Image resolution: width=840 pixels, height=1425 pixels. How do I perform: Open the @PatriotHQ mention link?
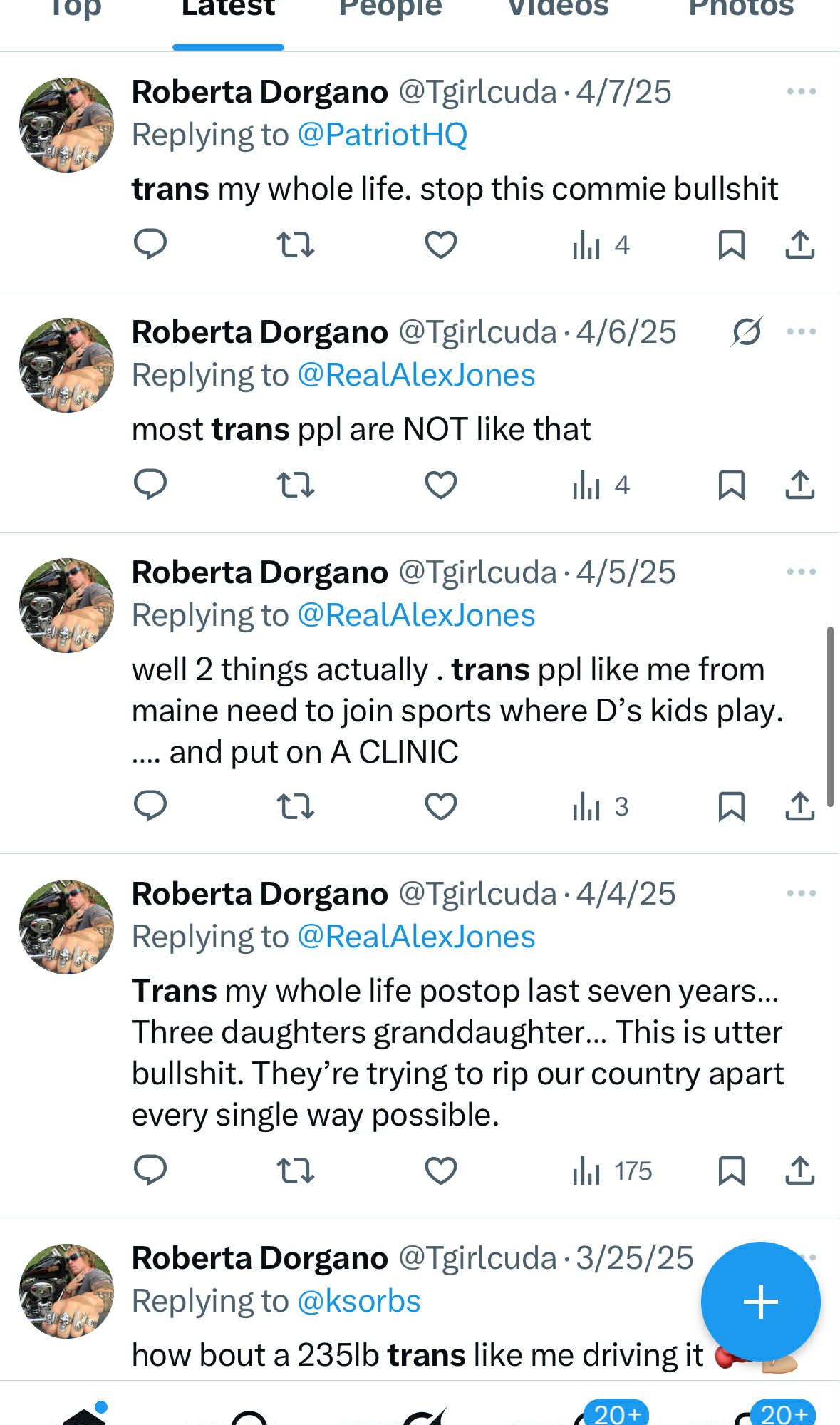[x=382, y=135]
